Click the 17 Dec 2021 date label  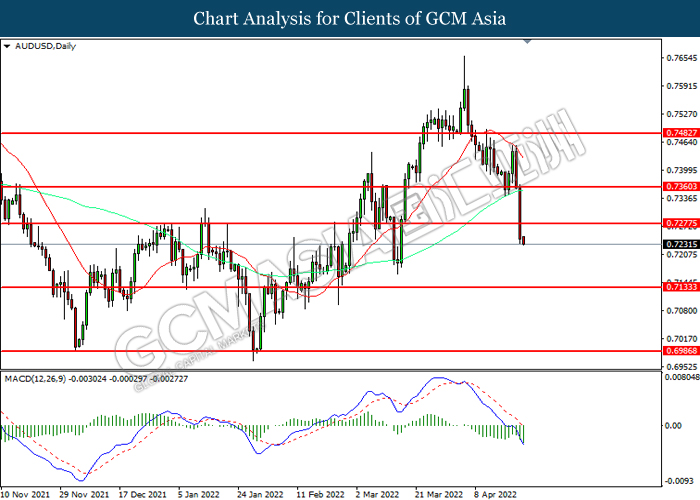click(x=142, y=495)
